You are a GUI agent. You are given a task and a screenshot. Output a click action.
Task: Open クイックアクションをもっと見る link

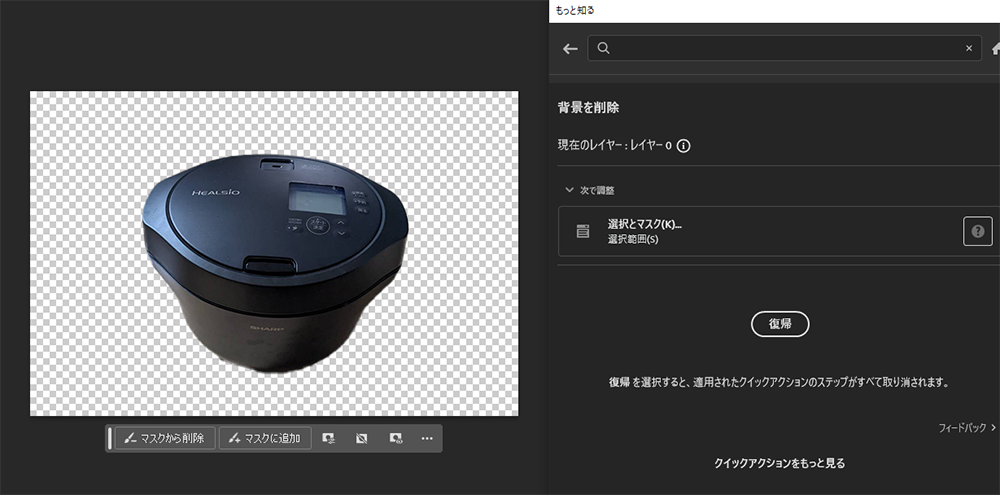(x=779, y=463)
